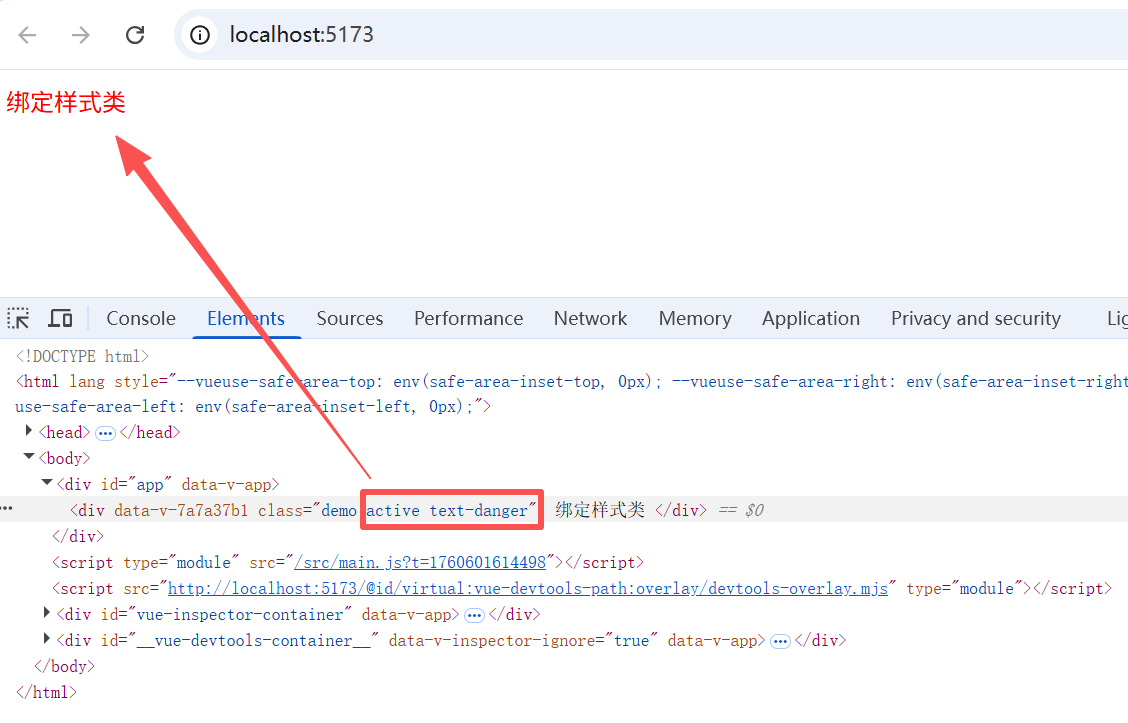Open the Privacy and security tab
This screenshot has width=1128, height=723.
(x=975, y=319)
